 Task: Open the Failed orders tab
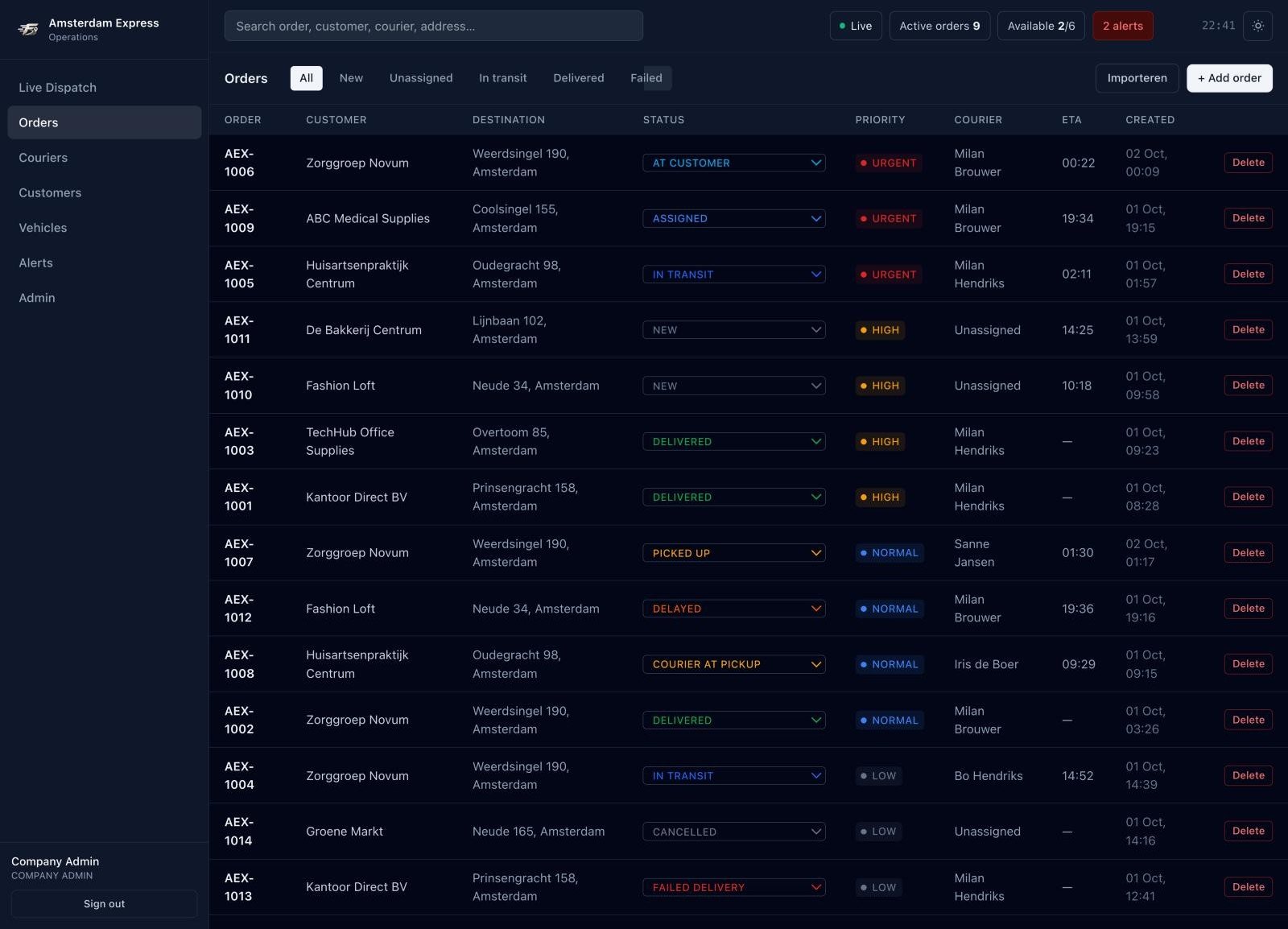(x=646, y=78)
